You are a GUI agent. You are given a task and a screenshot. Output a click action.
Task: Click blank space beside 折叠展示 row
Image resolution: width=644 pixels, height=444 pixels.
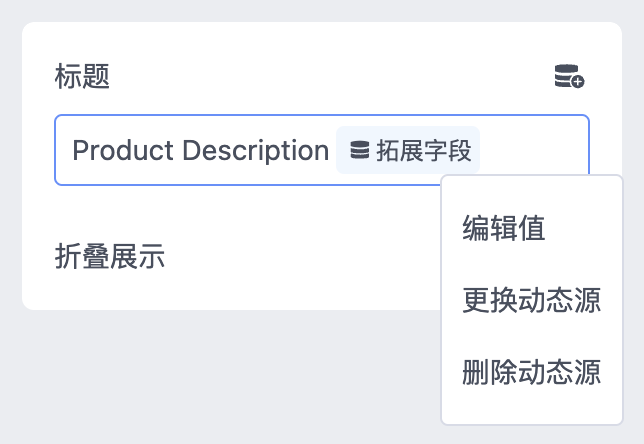[300, 257]
